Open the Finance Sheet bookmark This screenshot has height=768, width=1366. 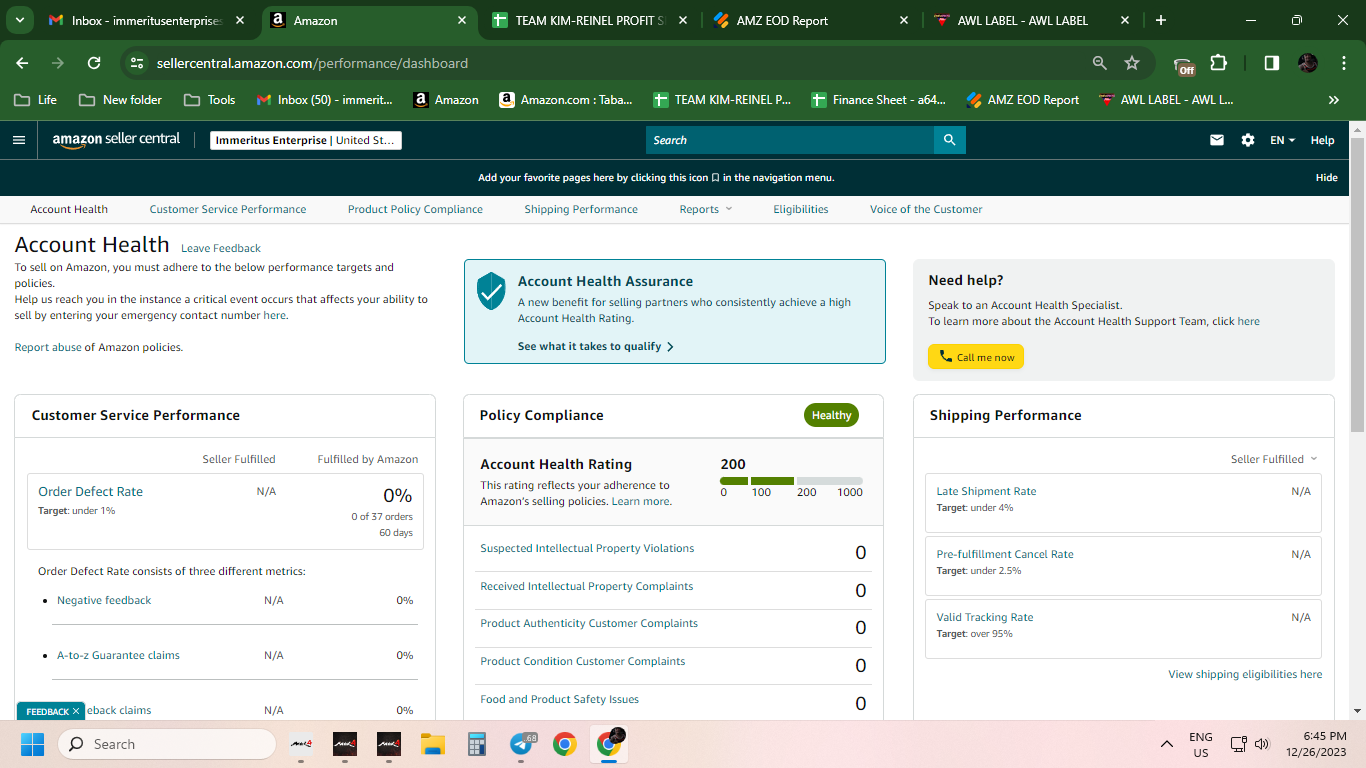click(878, 100)
